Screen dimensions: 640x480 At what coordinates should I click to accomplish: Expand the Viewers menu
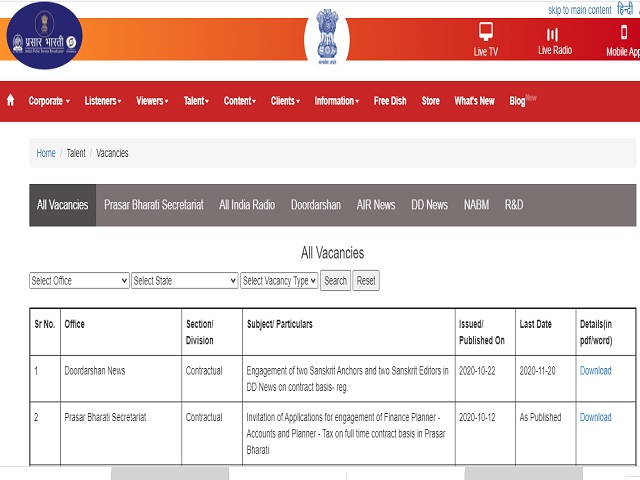(152, 101)
